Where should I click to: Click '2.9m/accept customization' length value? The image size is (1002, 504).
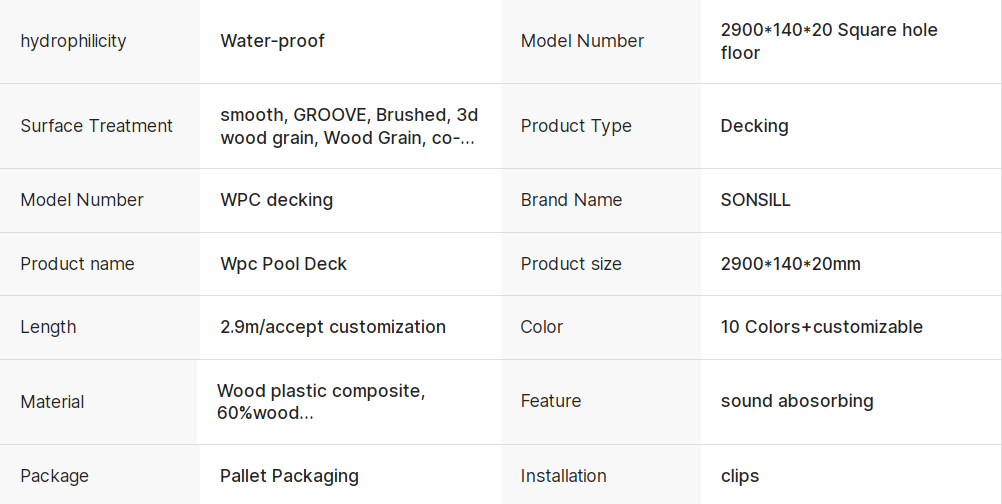coord(333,327)
